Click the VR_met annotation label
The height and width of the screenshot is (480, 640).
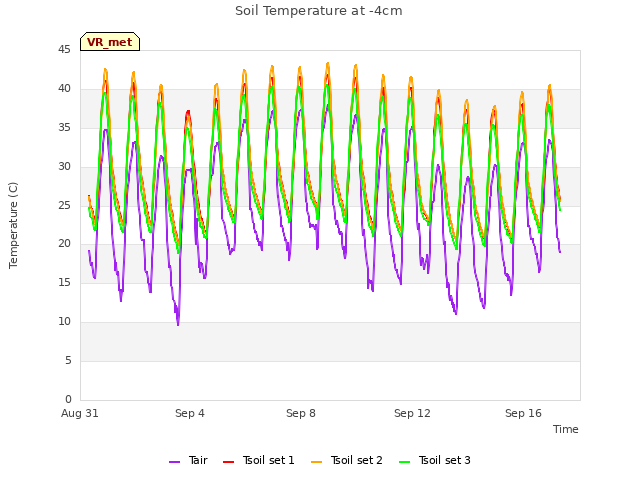[110, 42]
